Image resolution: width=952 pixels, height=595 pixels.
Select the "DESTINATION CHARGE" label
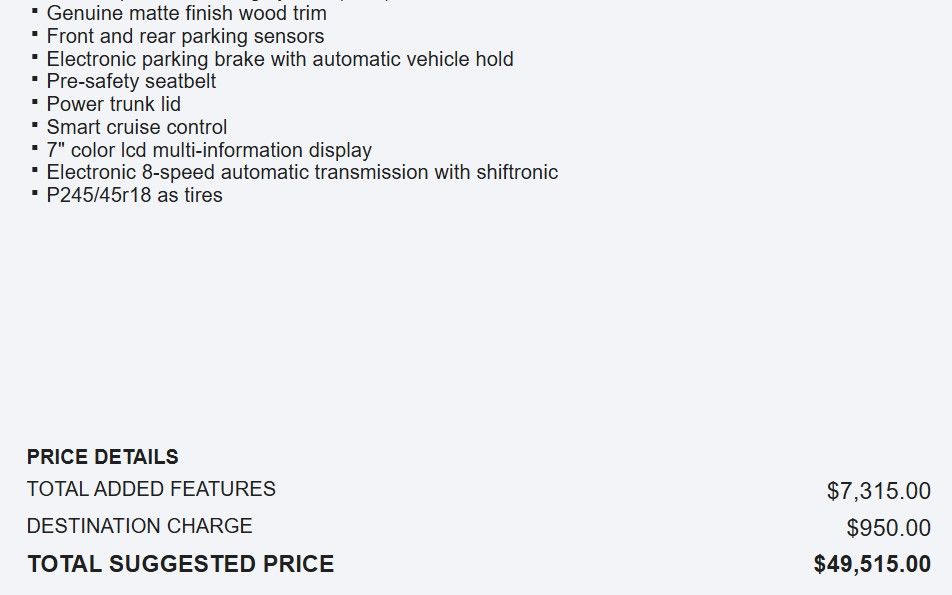(139, 526)
